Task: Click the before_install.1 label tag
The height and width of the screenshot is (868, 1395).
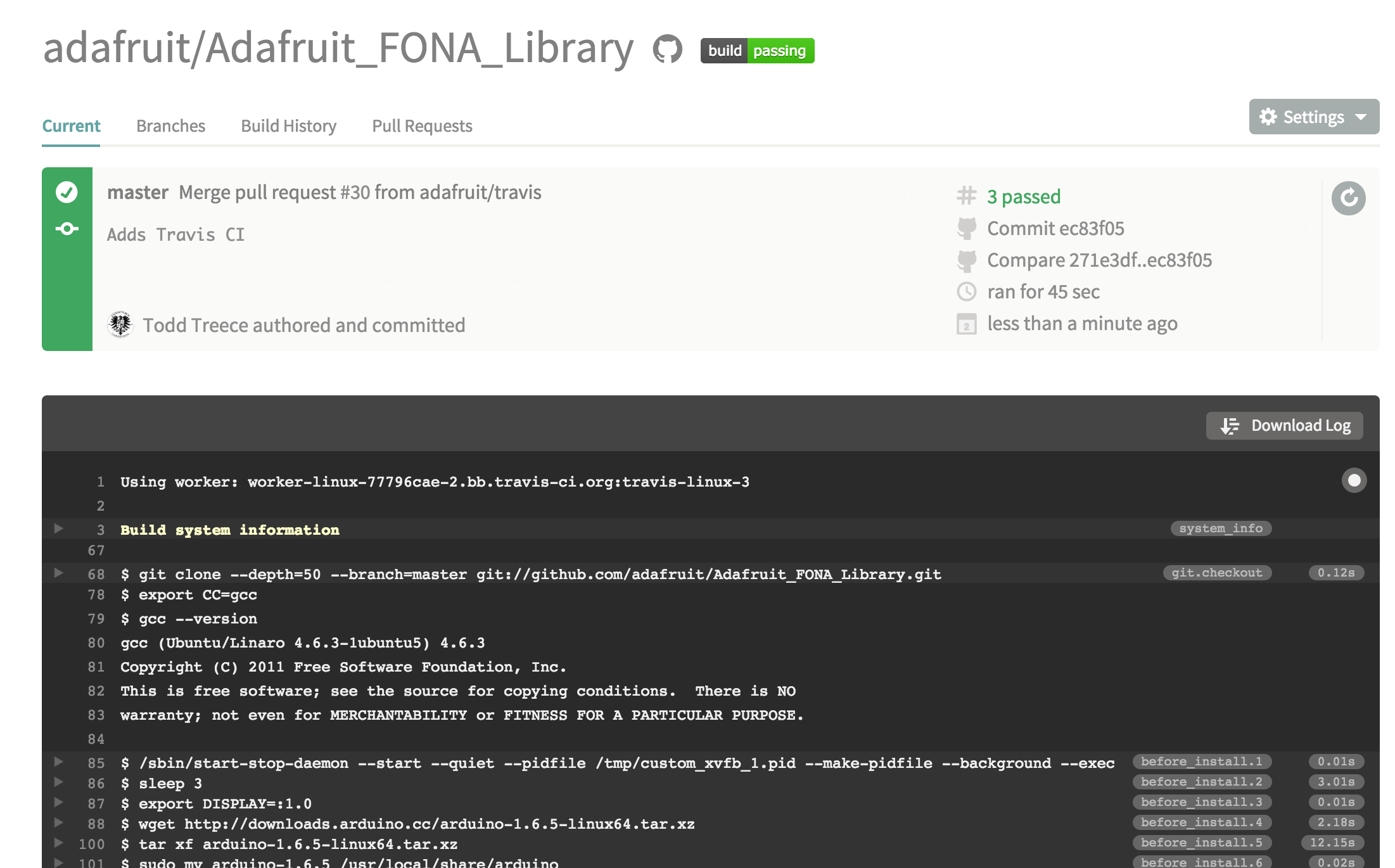Action: click(x=1202, y=762)
